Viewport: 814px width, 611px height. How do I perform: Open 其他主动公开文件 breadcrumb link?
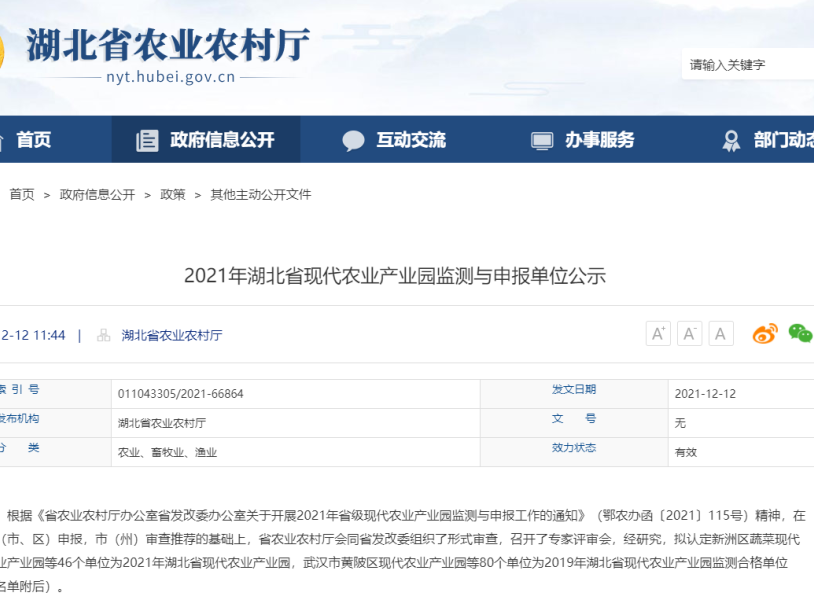click(x=260, y=195)
